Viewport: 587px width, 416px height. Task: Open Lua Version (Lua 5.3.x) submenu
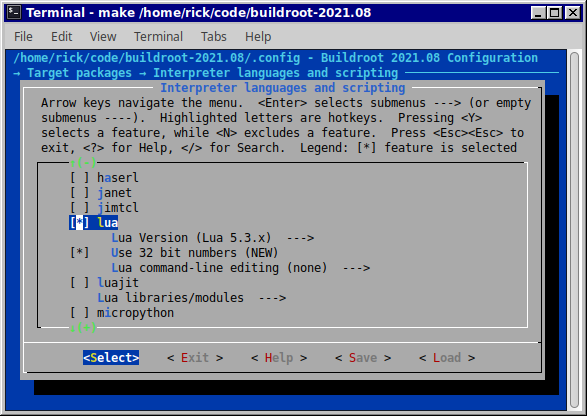click(213, 238)
